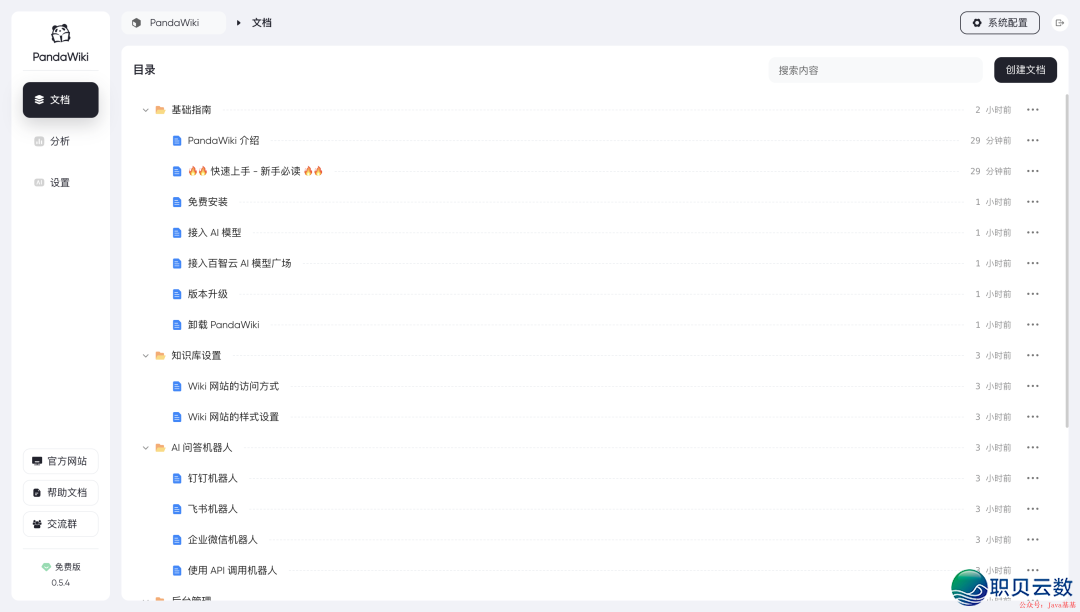Focus the 搜索内容 search field
The height and width of the screenshot is (612, 1080).
pyautogui.click(x=875, y=70)
